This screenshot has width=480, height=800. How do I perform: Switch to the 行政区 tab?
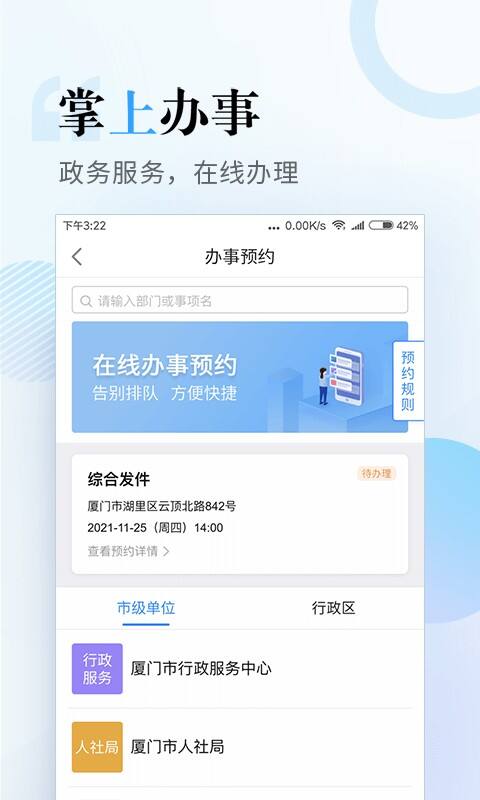[334, 608]
